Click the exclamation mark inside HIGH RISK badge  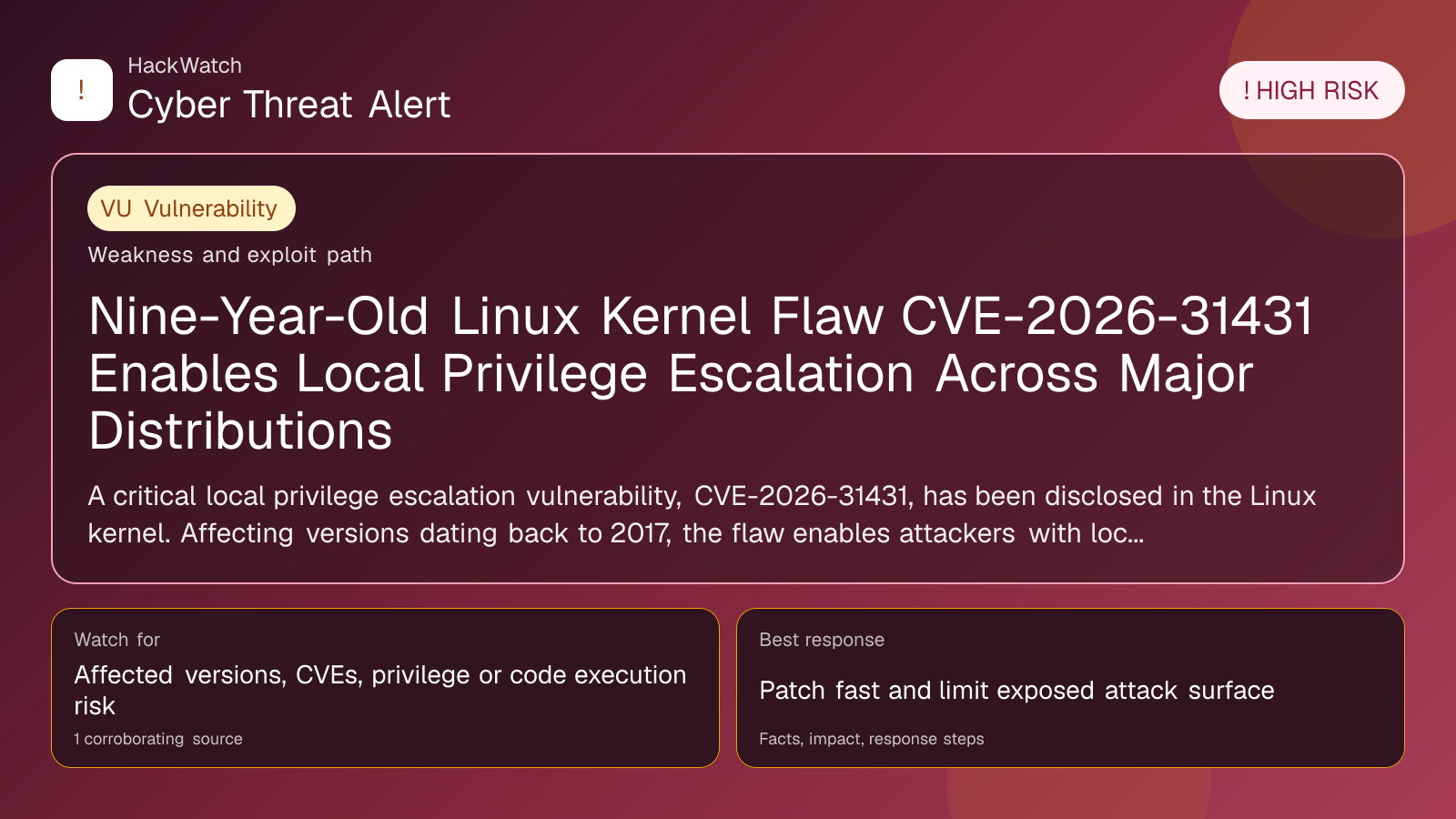click(x=1247, y=91)
